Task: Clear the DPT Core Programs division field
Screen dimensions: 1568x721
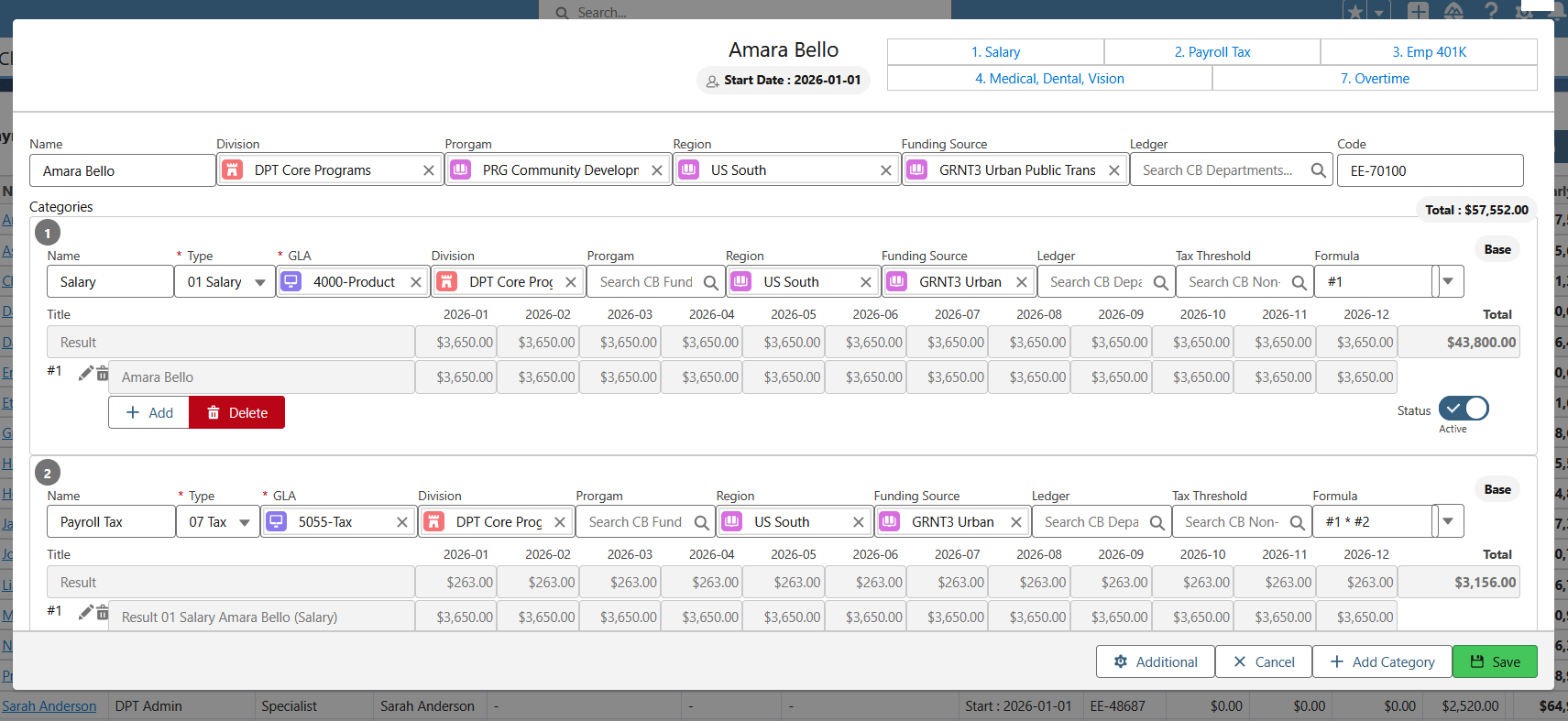Action: point(428,170)
